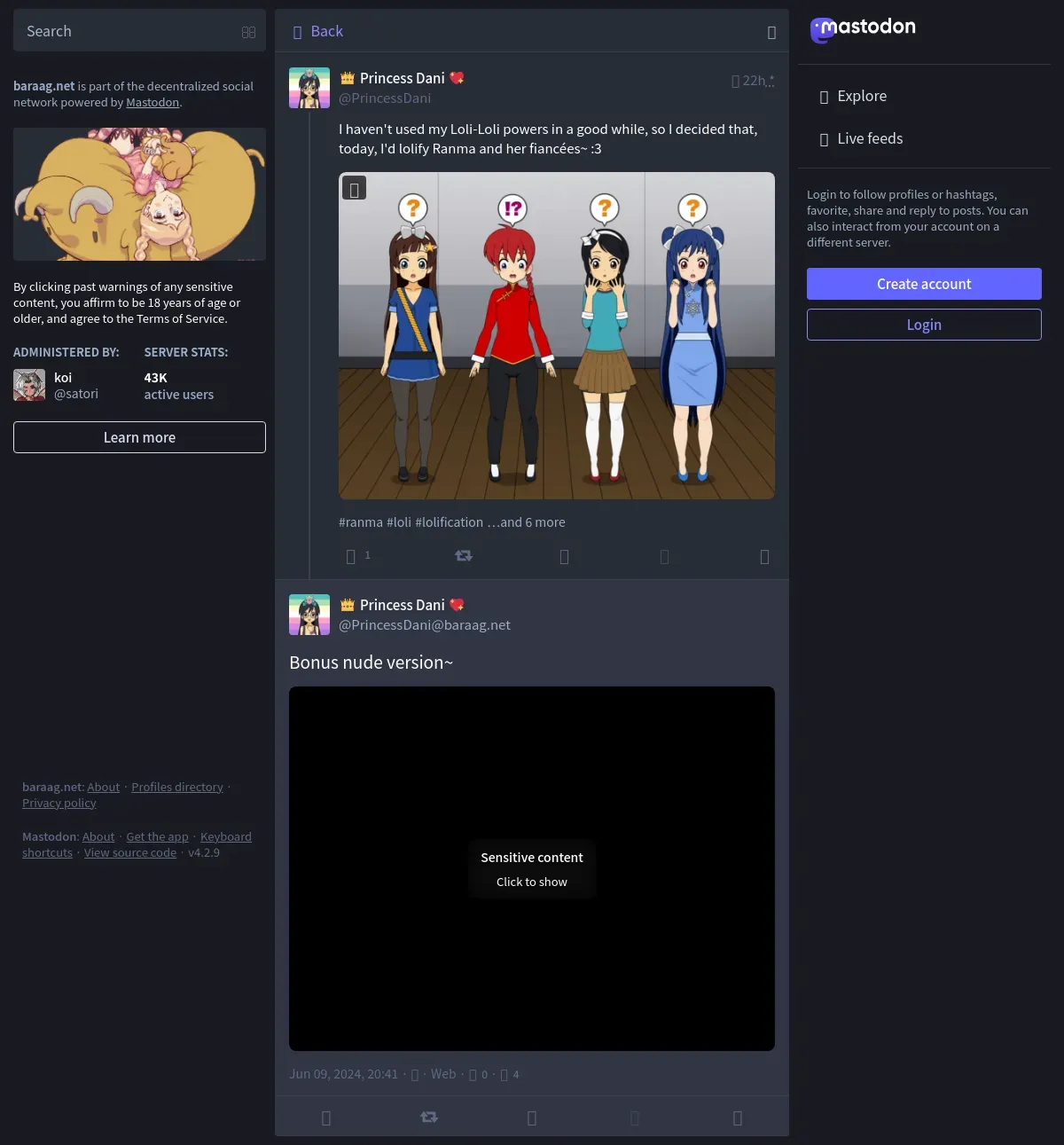The image size is (1064, 1145).
Task: Open the Mastodon link in the server description
Action: [153, 102]
